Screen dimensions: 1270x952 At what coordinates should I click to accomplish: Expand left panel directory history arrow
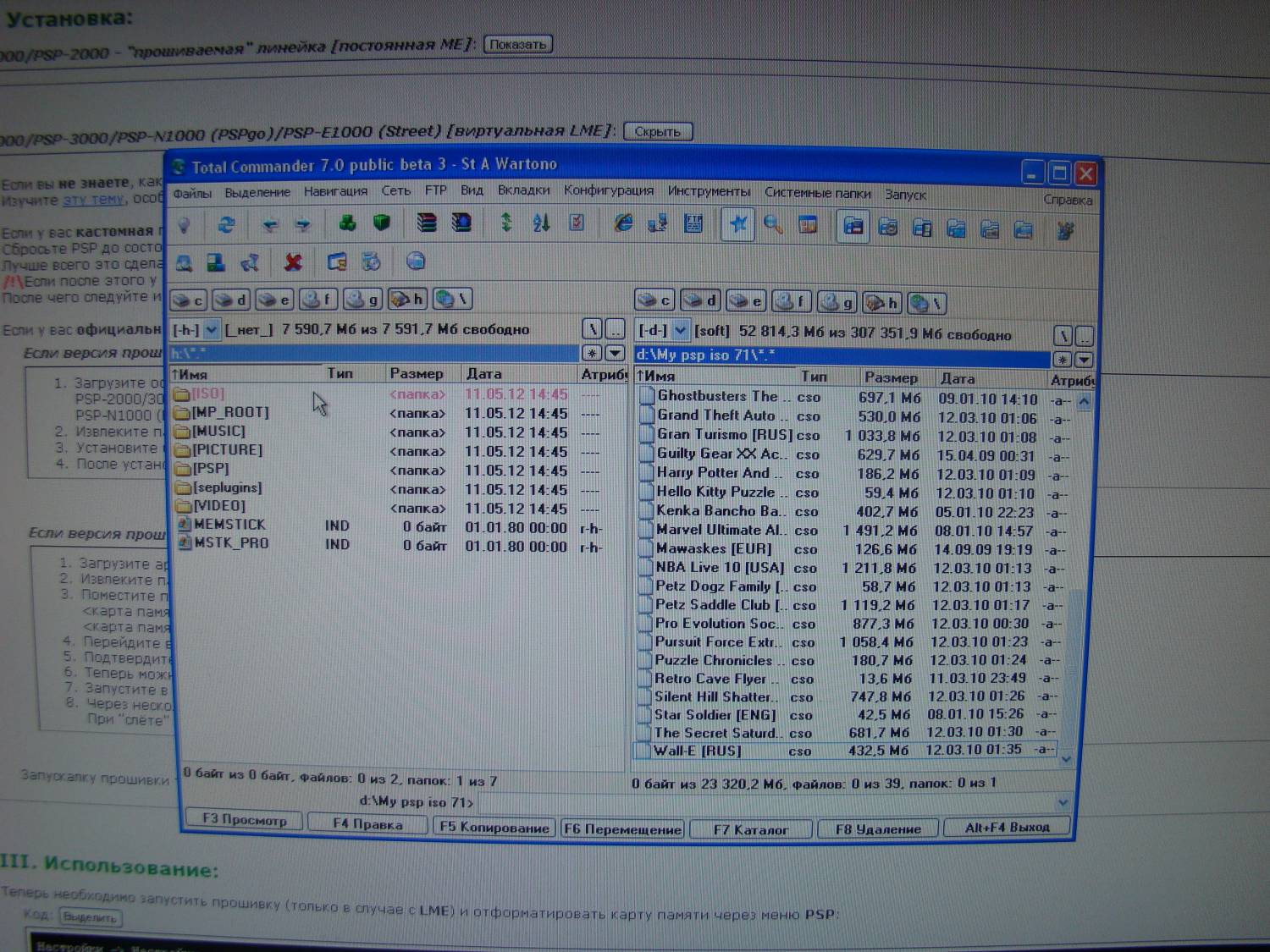point(616,353)
